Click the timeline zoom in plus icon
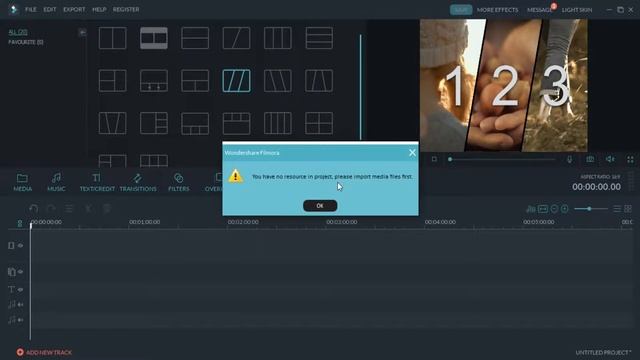 point(564,209)
